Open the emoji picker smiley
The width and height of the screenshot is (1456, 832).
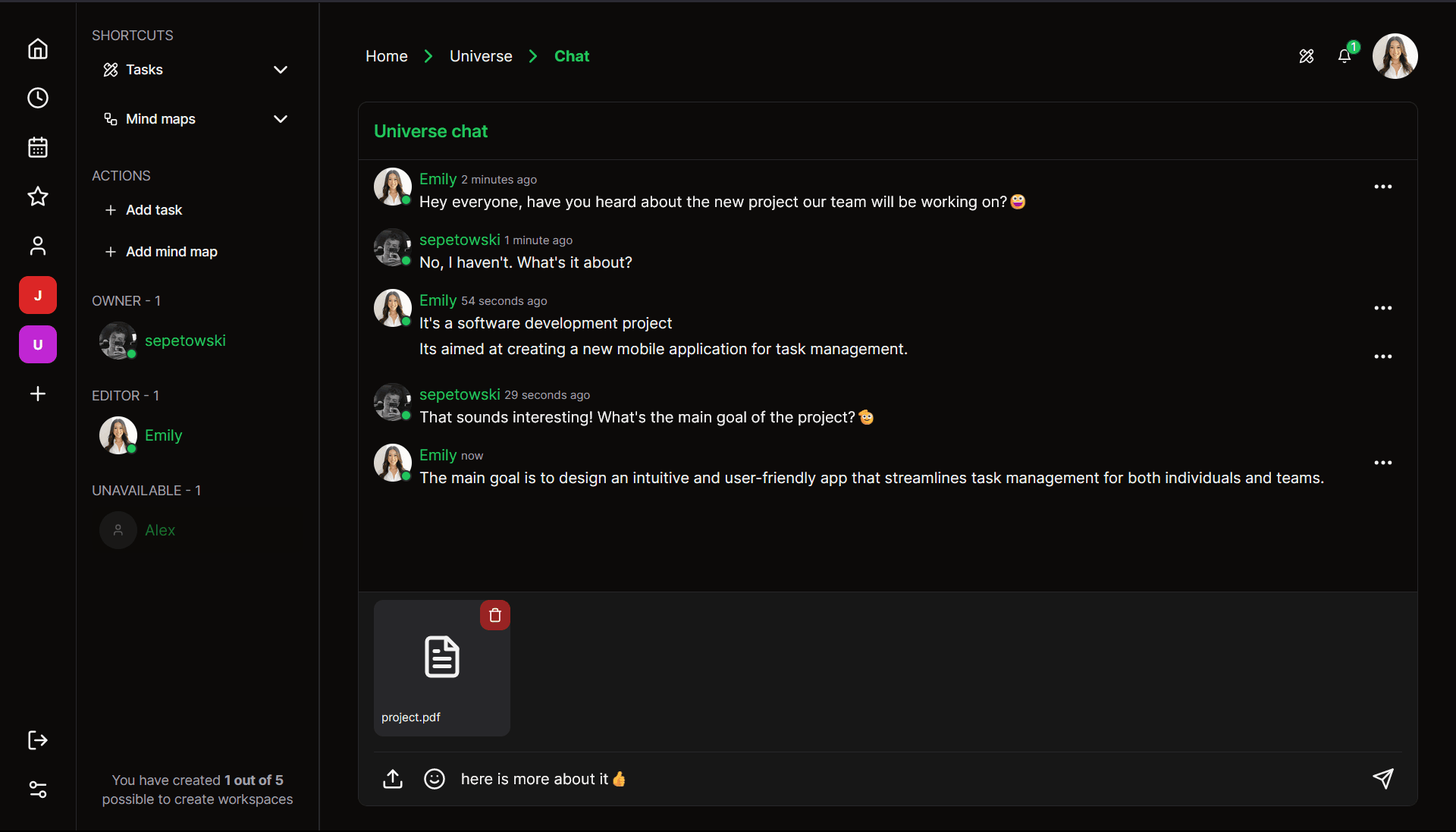434,779
